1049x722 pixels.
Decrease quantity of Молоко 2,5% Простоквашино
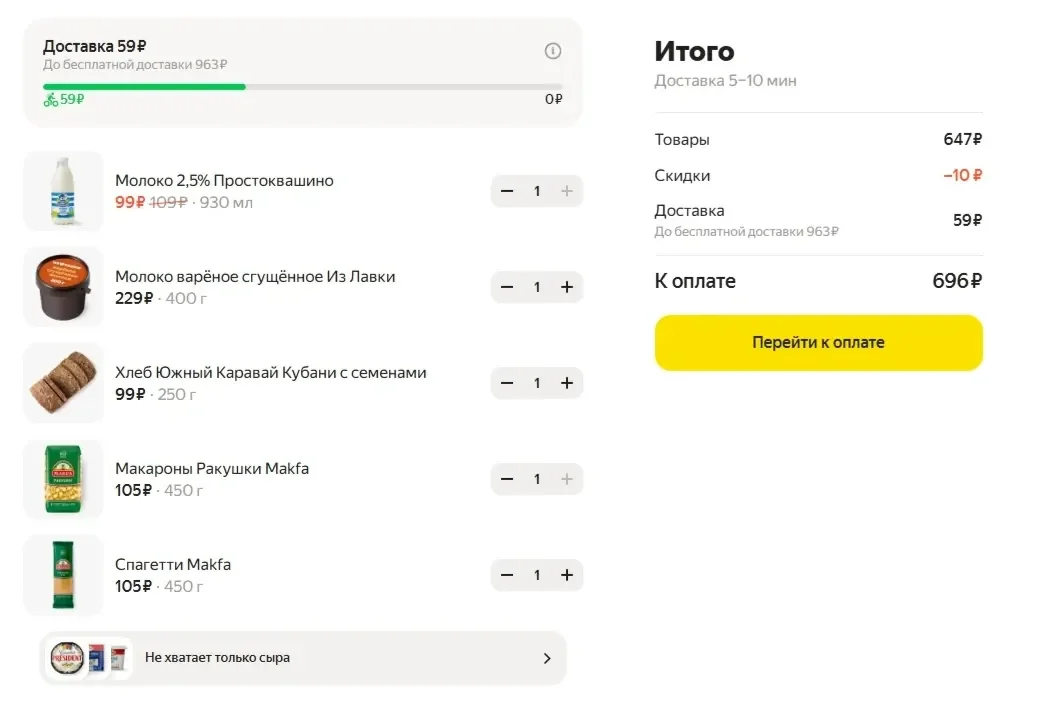[x=507, y=191]
